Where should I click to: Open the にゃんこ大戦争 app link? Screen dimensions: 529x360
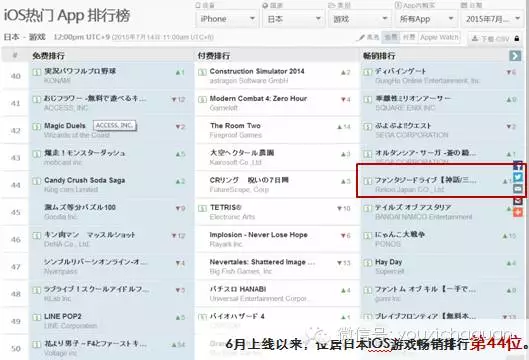click(x=400, y=234)
